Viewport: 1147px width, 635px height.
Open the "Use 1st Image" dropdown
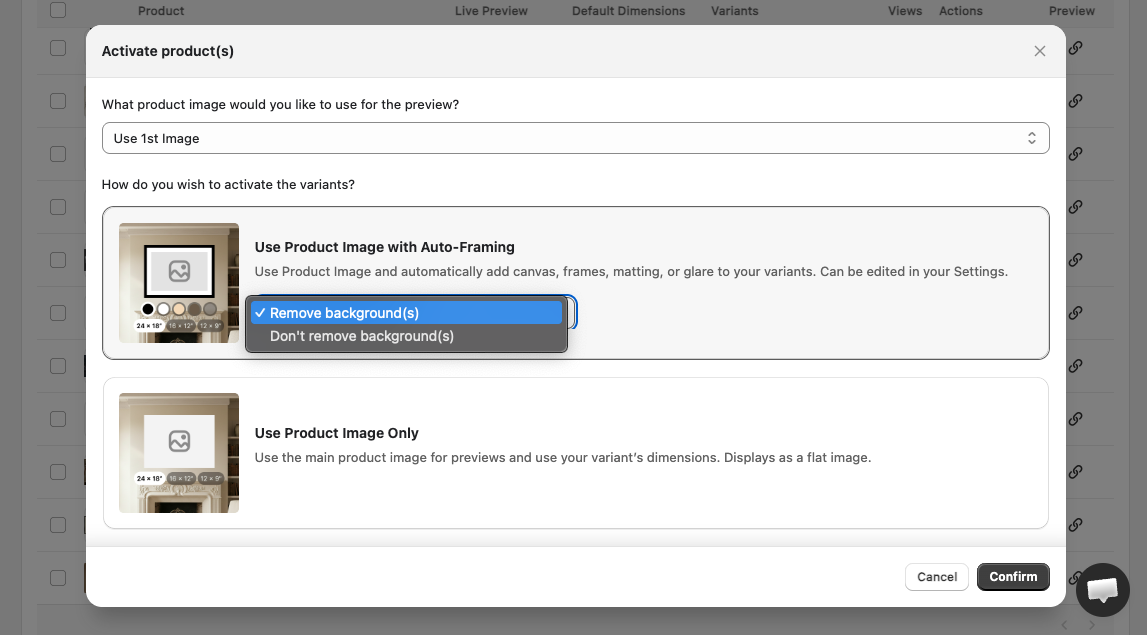pyautogui.click(x=576, y=138)
